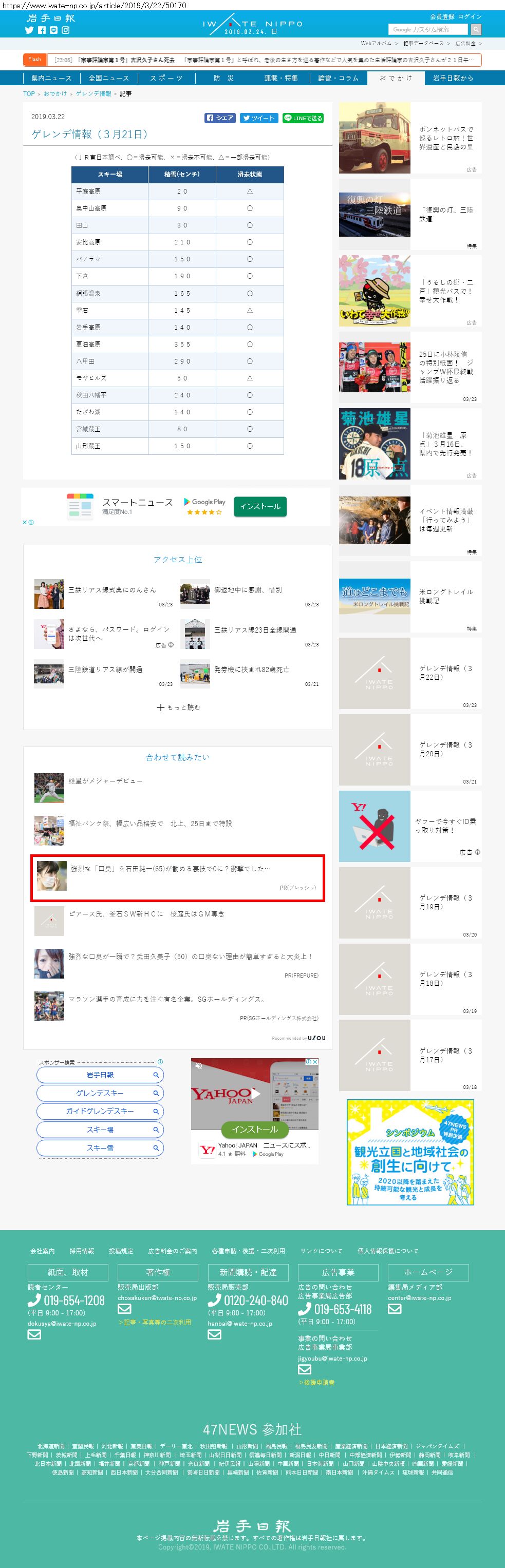Click the search magnifier button
Image resolution: width=505 pixels, height=1568 pixels.
[x=476, y=29]
